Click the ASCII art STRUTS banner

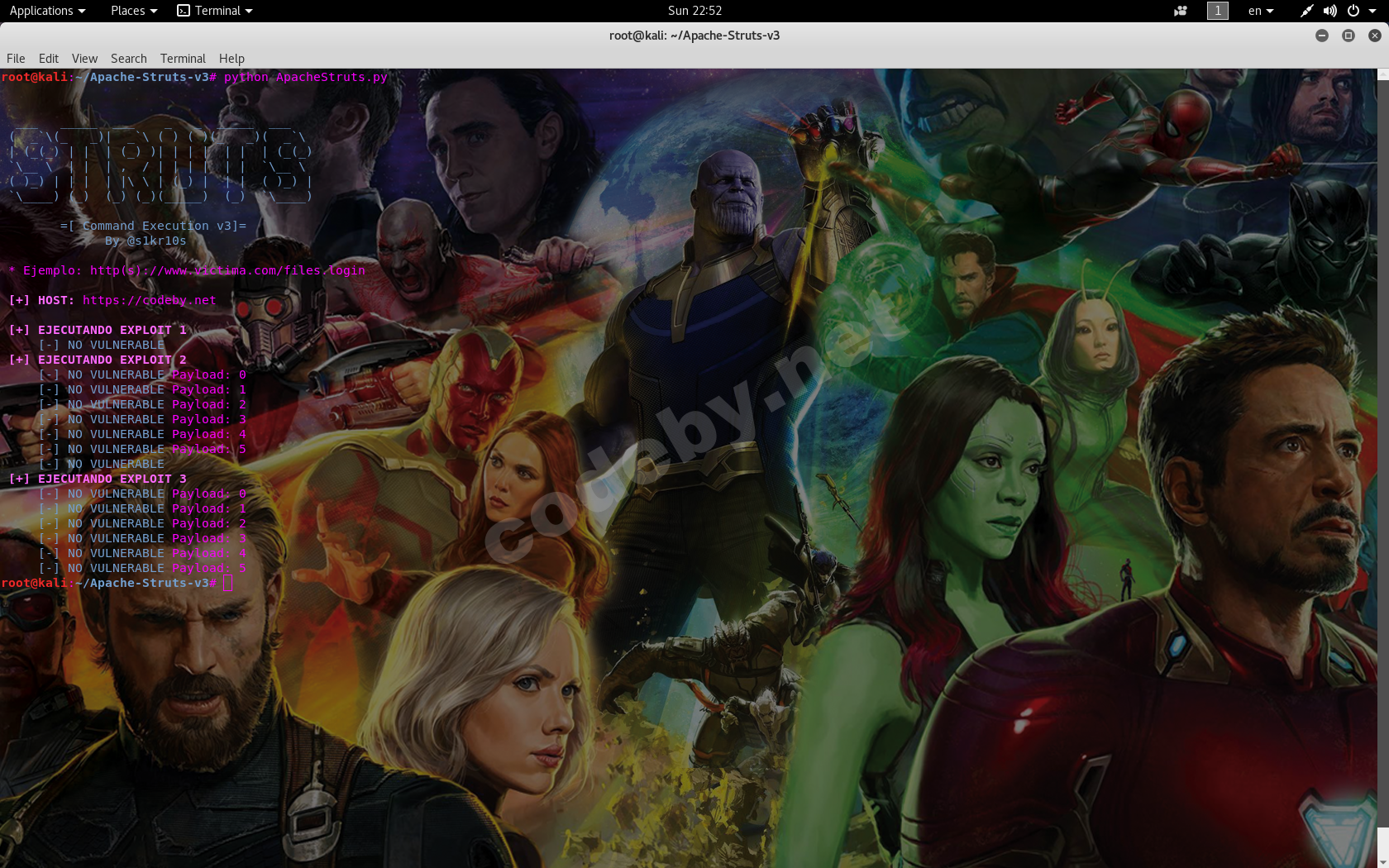coord(161,165)
